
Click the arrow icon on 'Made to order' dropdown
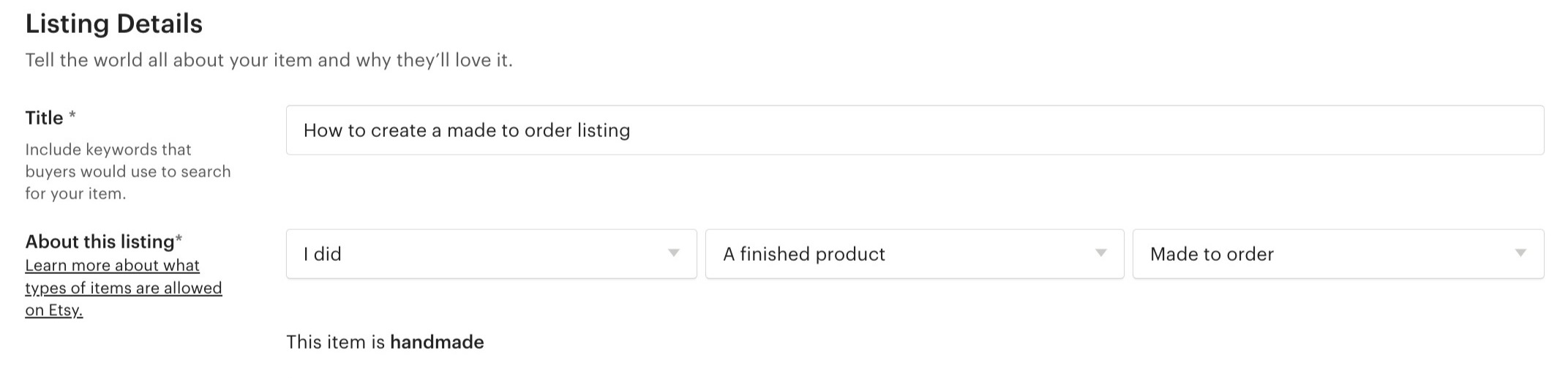click(1520, 253)
